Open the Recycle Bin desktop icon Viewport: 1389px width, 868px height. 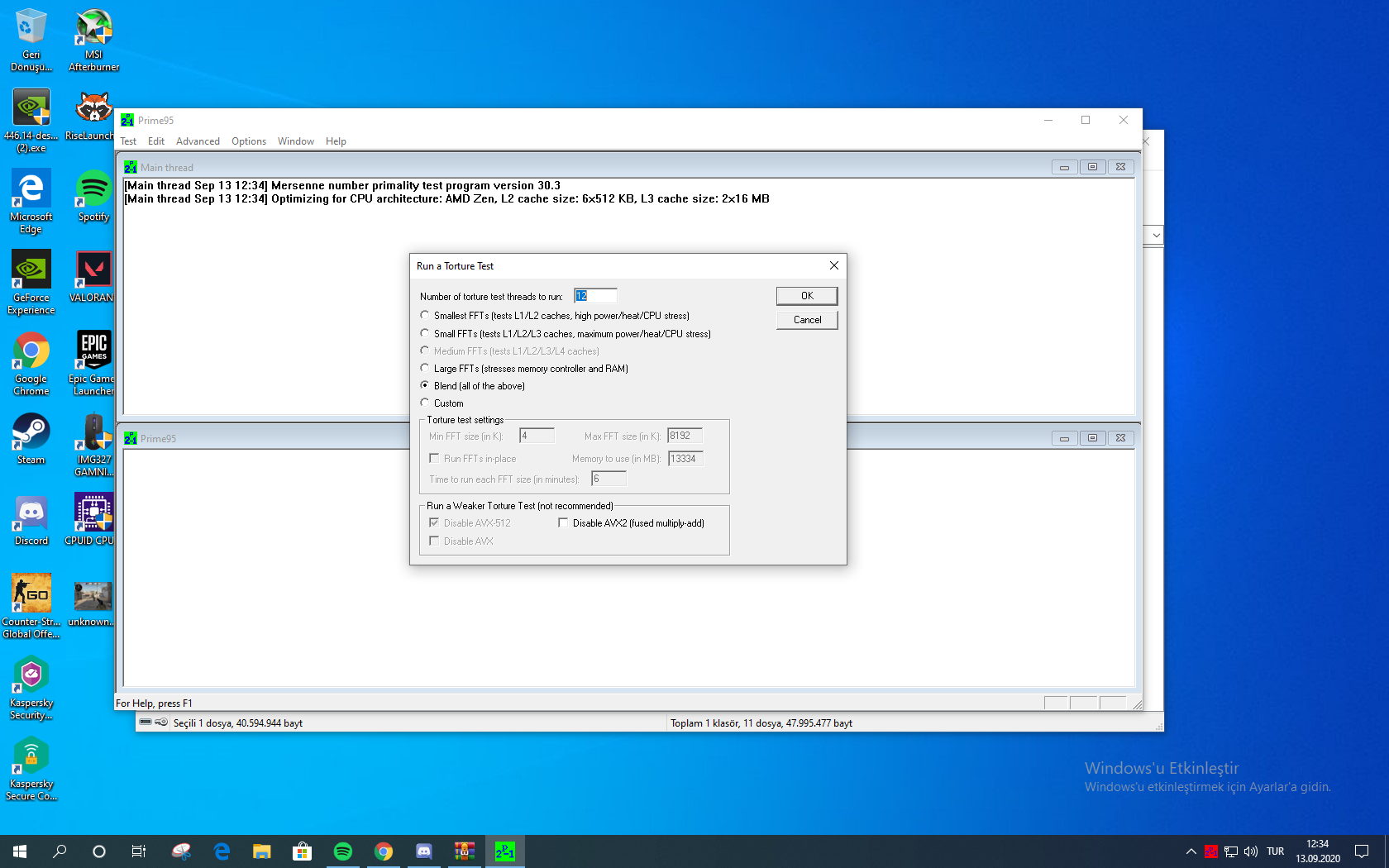tap(31, 40)
